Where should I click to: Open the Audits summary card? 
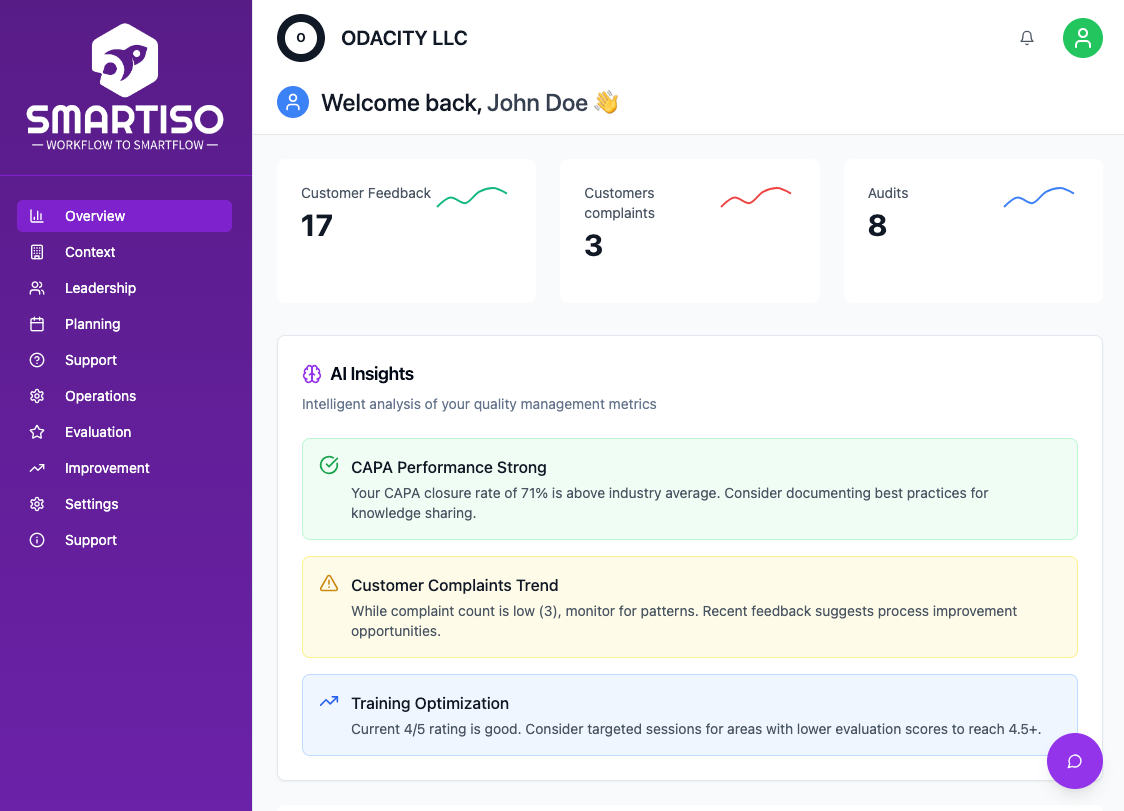(973, 231)
